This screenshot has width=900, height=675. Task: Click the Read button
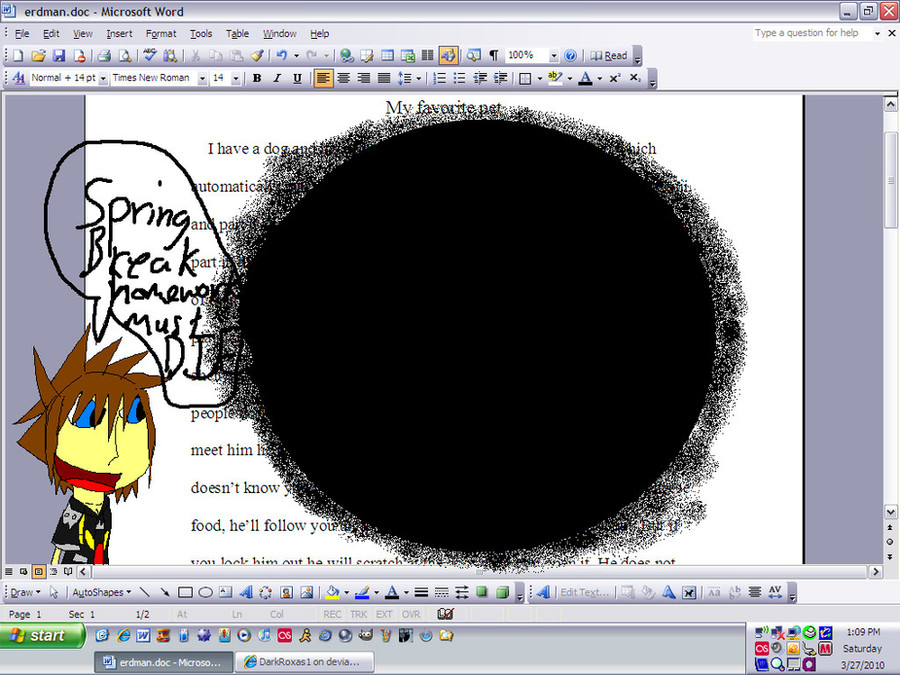[x=609, y=56]
